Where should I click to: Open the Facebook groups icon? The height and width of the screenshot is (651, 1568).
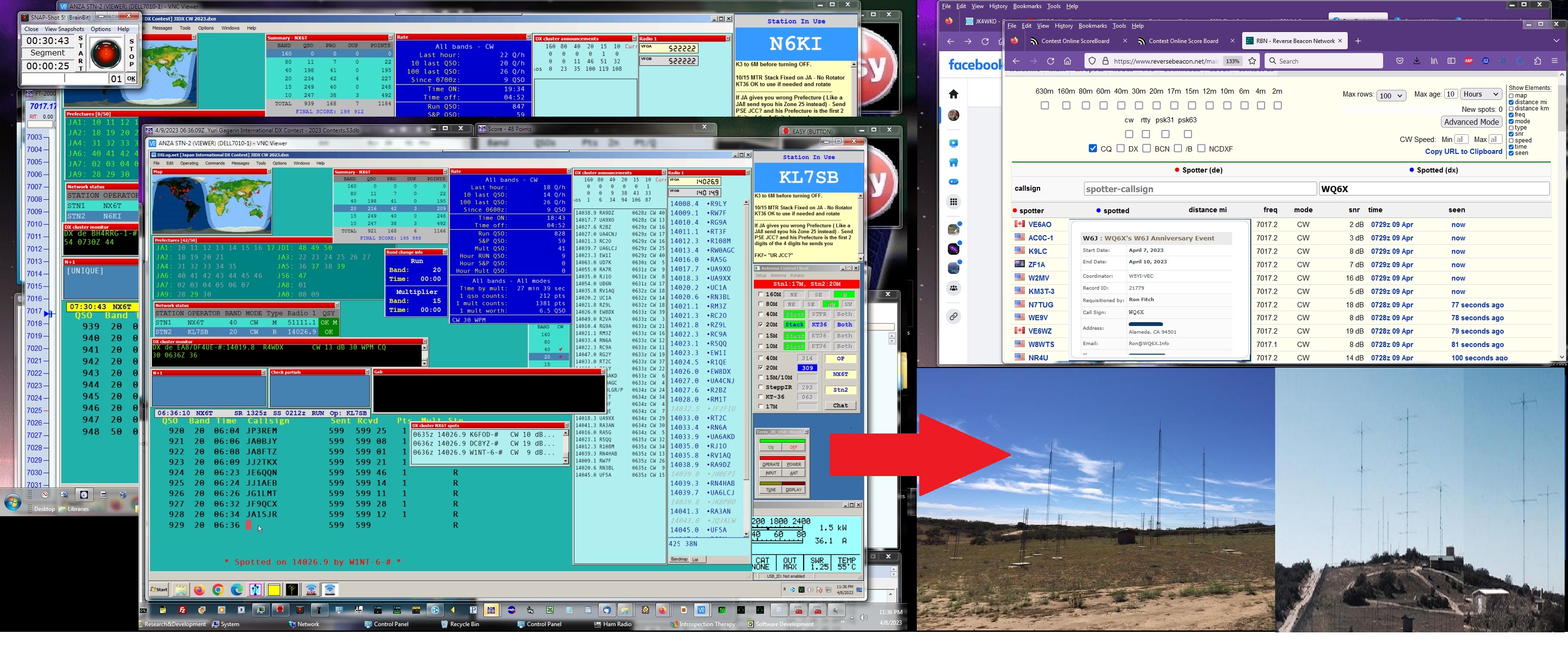954,288
